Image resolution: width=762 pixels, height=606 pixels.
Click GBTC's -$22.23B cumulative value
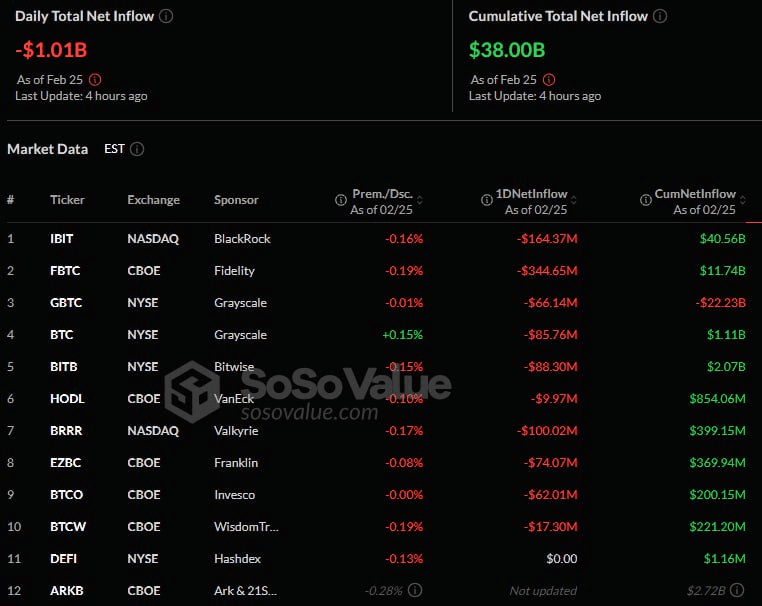720,303
